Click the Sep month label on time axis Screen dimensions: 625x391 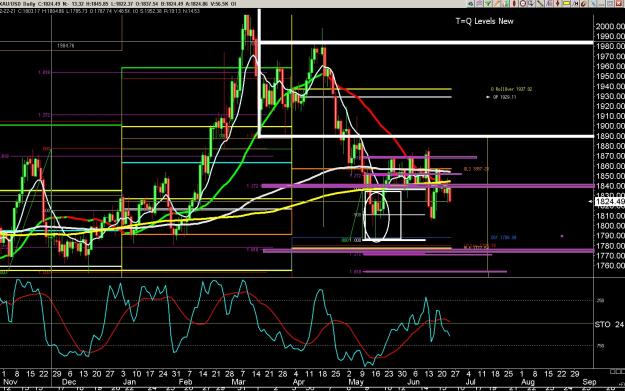(x=589, y=382)
